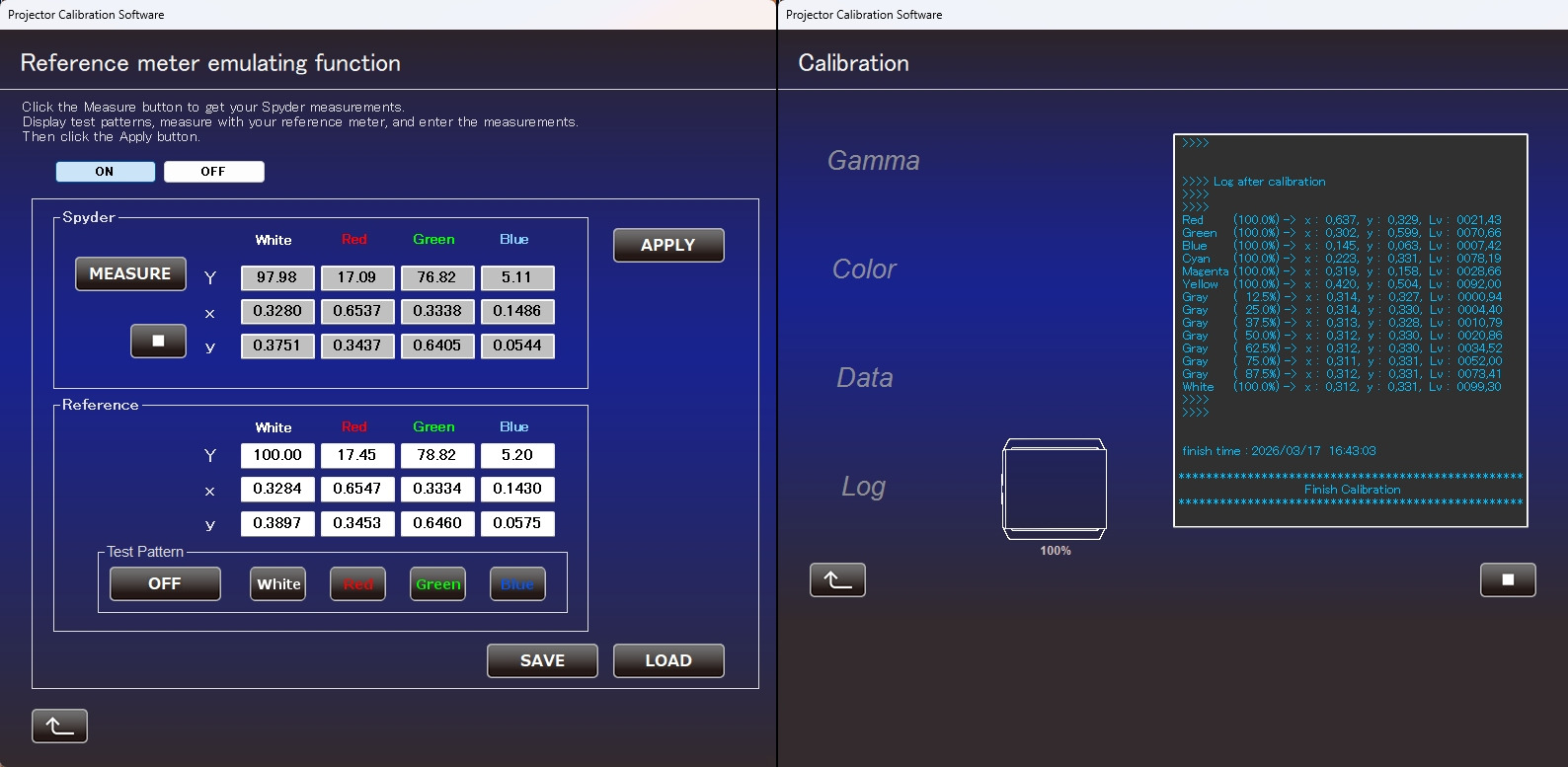
Task: Display the Red test pattern
Action: (x=357, y=584)
